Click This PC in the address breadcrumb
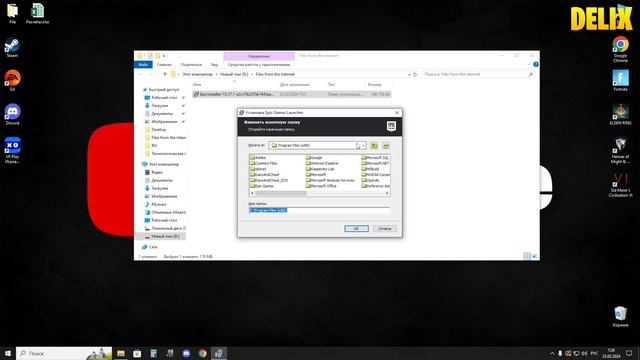The height and width of the screenshot is (360, 640). (x=198, y=75)
